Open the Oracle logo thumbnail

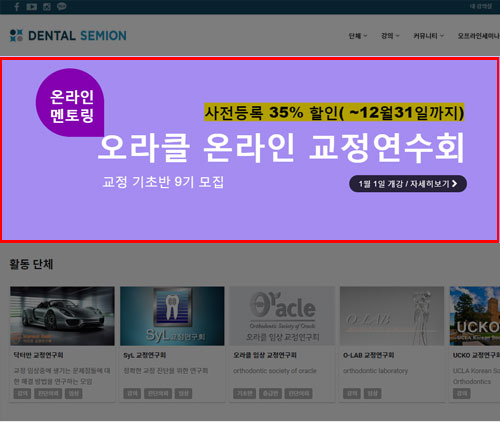tap(282, 316)
